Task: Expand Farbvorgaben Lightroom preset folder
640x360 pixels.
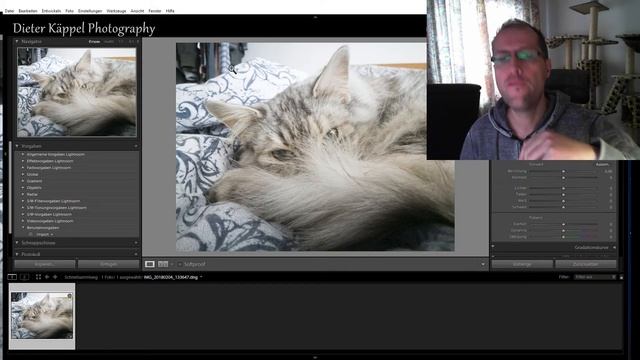Action: [23, 168]
